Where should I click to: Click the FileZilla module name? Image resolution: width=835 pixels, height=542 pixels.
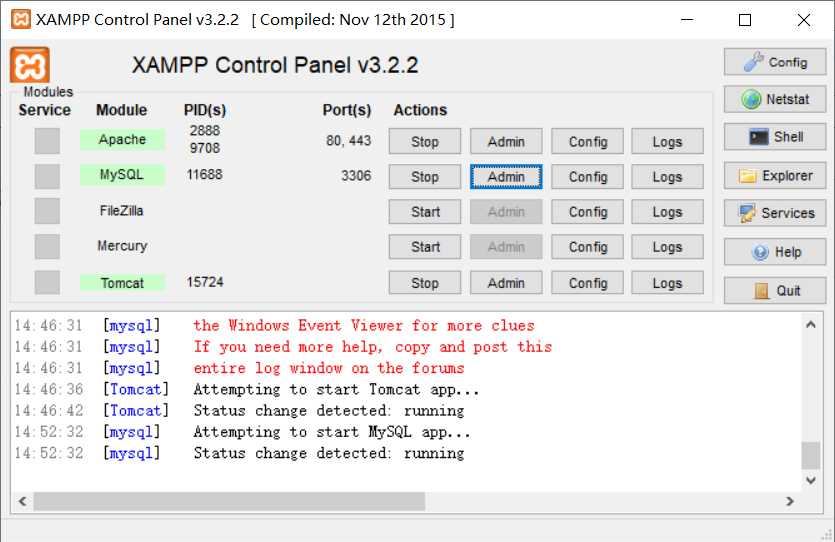(x=121, y=211)
